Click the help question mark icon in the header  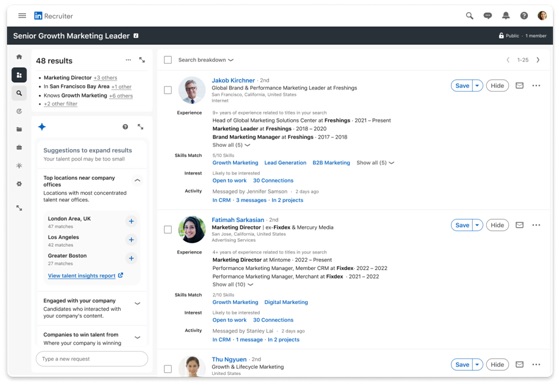coord(524,16)
